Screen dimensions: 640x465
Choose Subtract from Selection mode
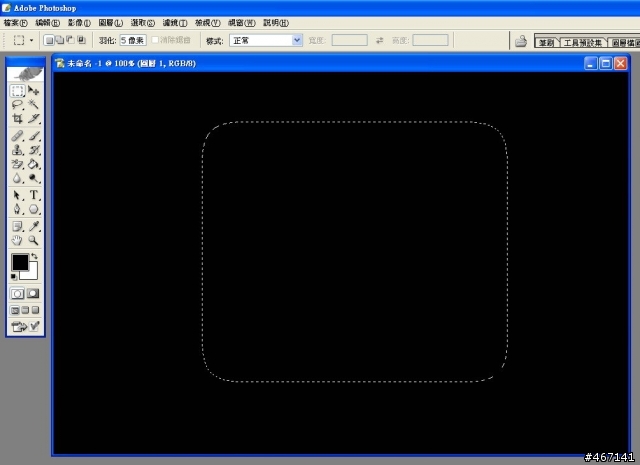click(x=71, y=40)
